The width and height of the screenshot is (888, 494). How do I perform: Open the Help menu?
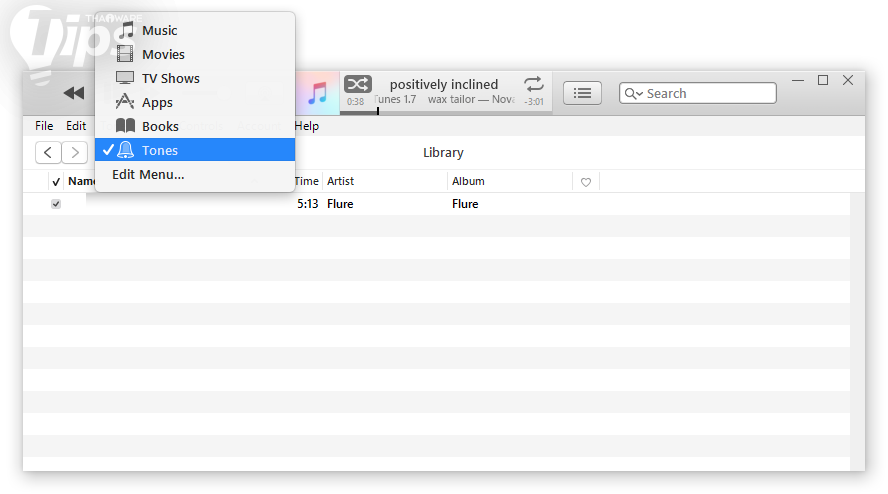tap(307, 126)
